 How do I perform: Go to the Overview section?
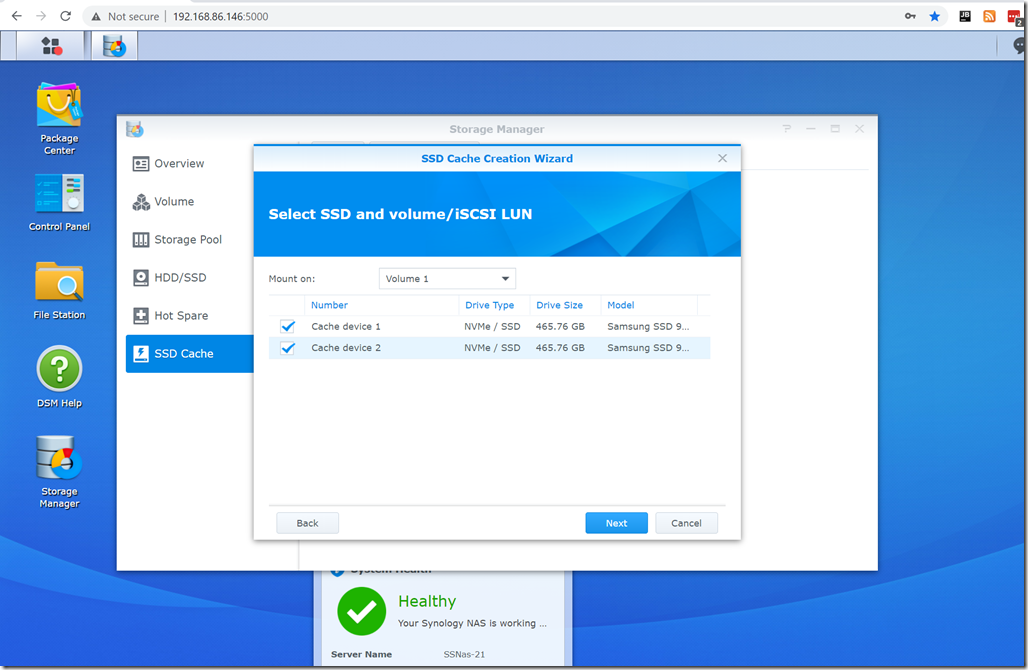point(189,163)
